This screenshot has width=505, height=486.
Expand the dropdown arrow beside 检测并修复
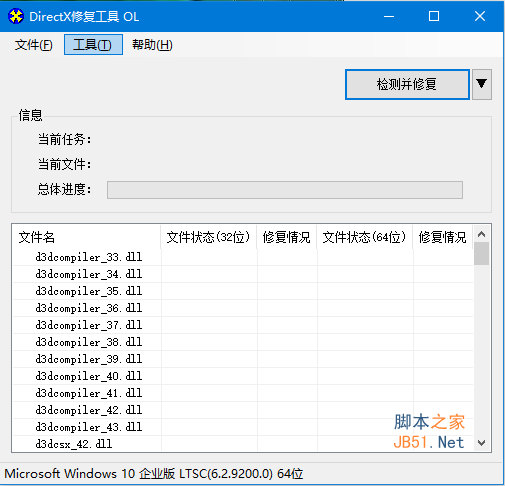(482, 84)
